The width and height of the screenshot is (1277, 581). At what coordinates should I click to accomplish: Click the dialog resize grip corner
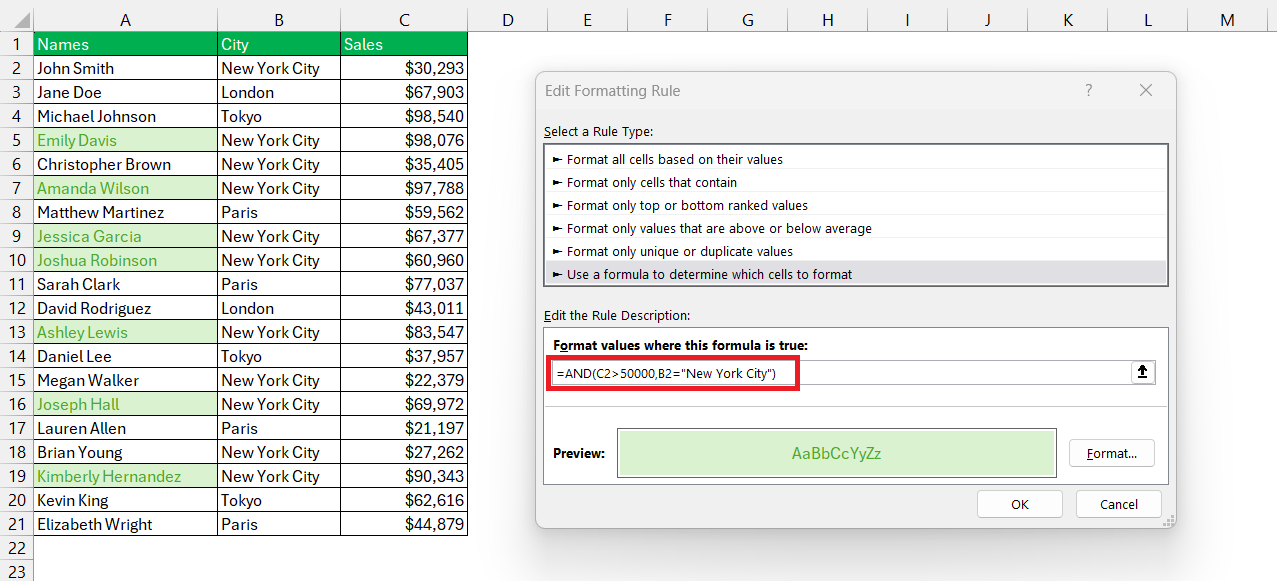(x=1167, y=520)
